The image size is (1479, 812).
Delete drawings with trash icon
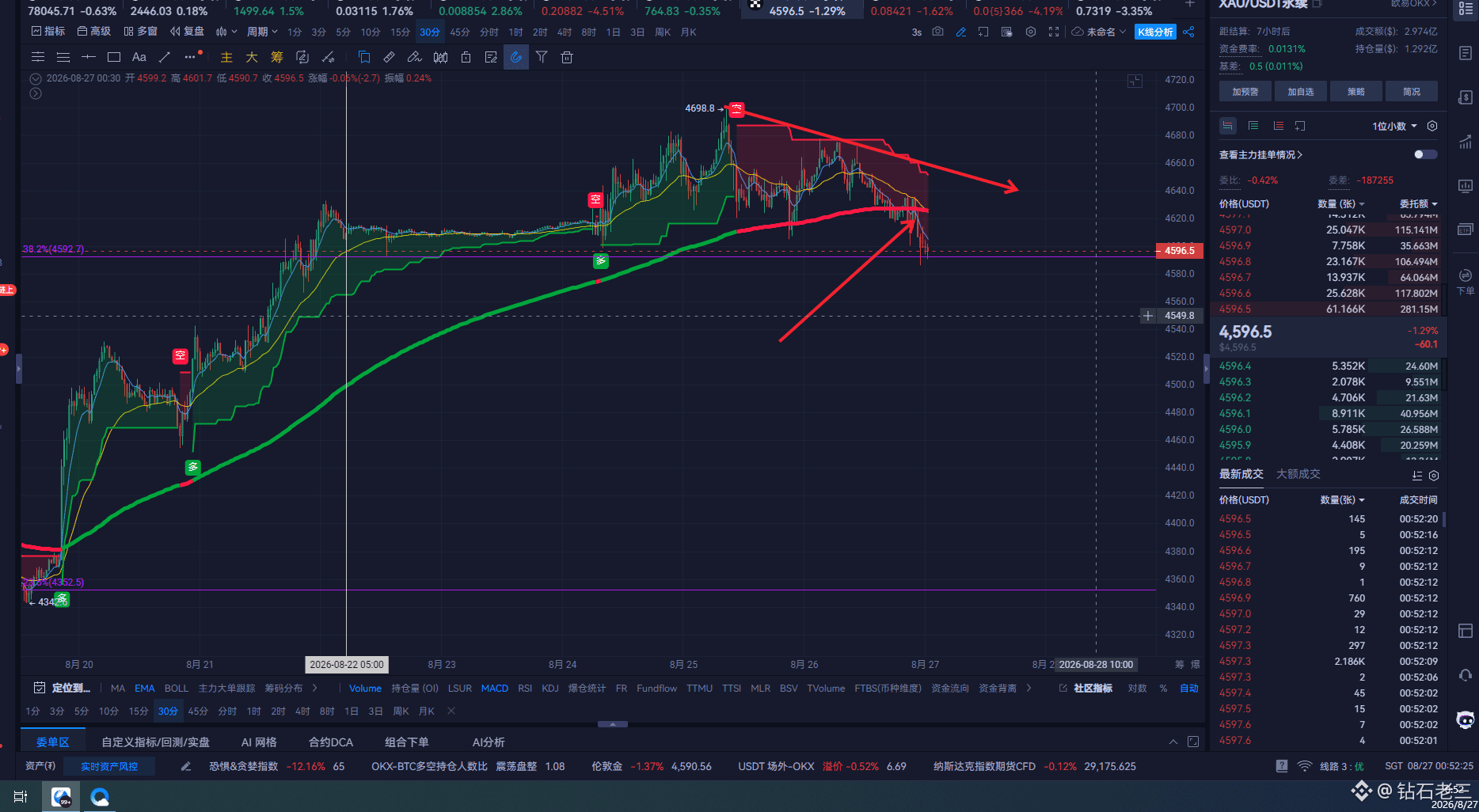pos(567,57)
